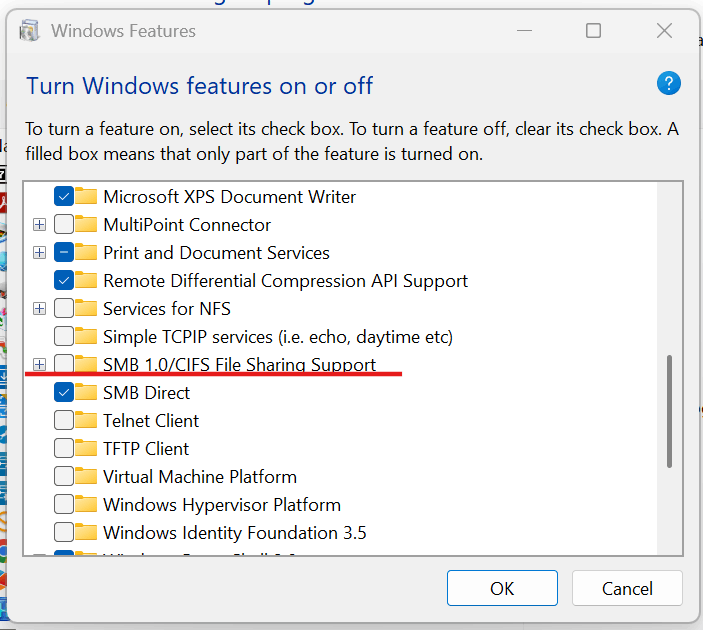Maximize the Windows Features window

[593, 30]
